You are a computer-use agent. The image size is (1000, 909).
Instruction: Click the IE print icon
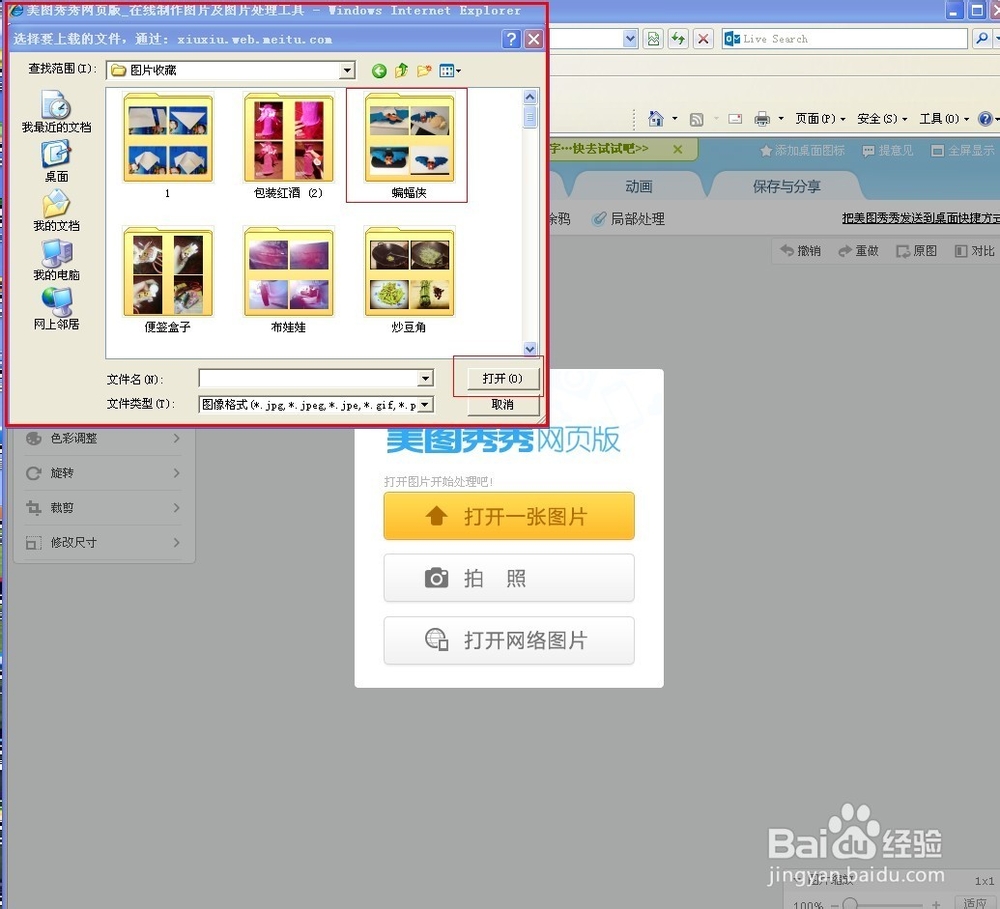pyautogui.click(x=761, y=119)
